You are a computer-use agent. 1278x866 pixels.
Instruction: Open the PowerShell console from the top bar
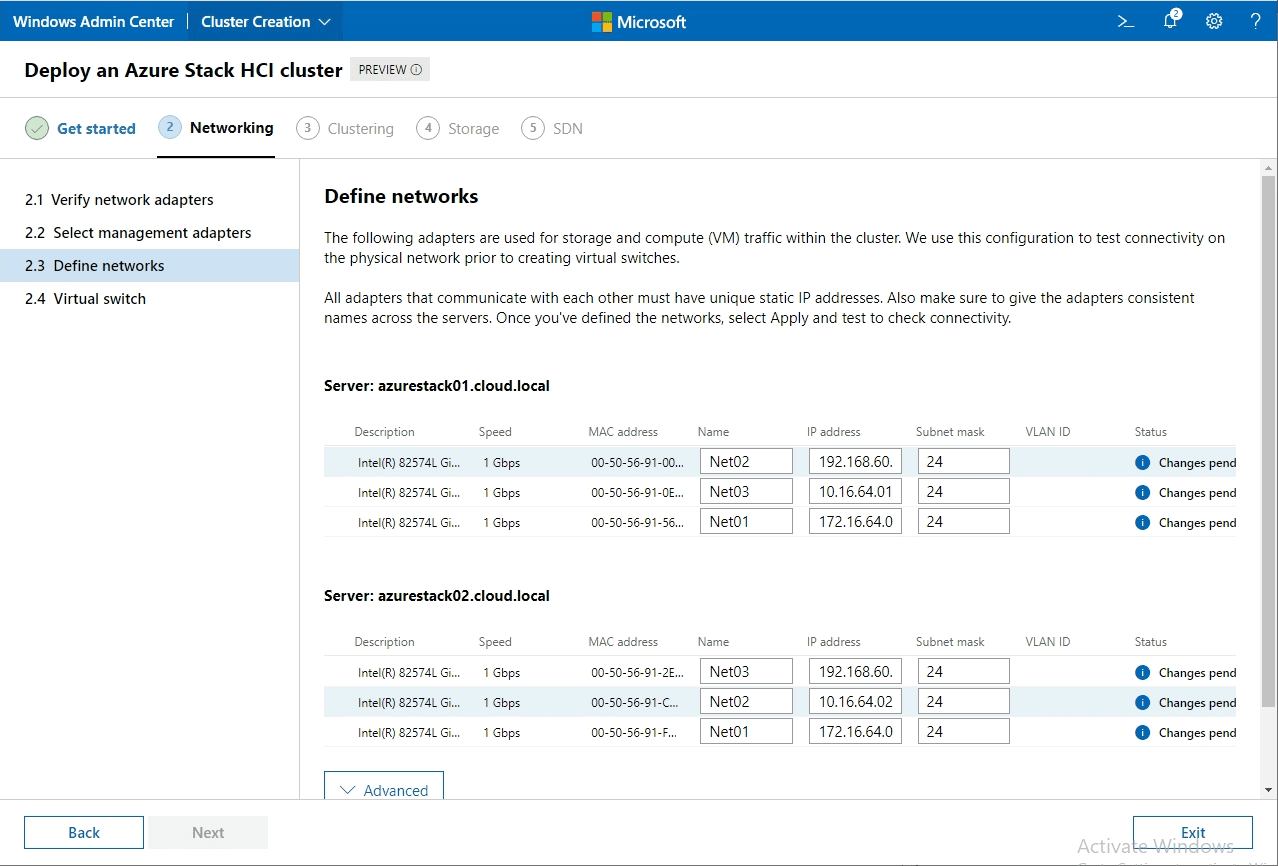point(1125,20)
